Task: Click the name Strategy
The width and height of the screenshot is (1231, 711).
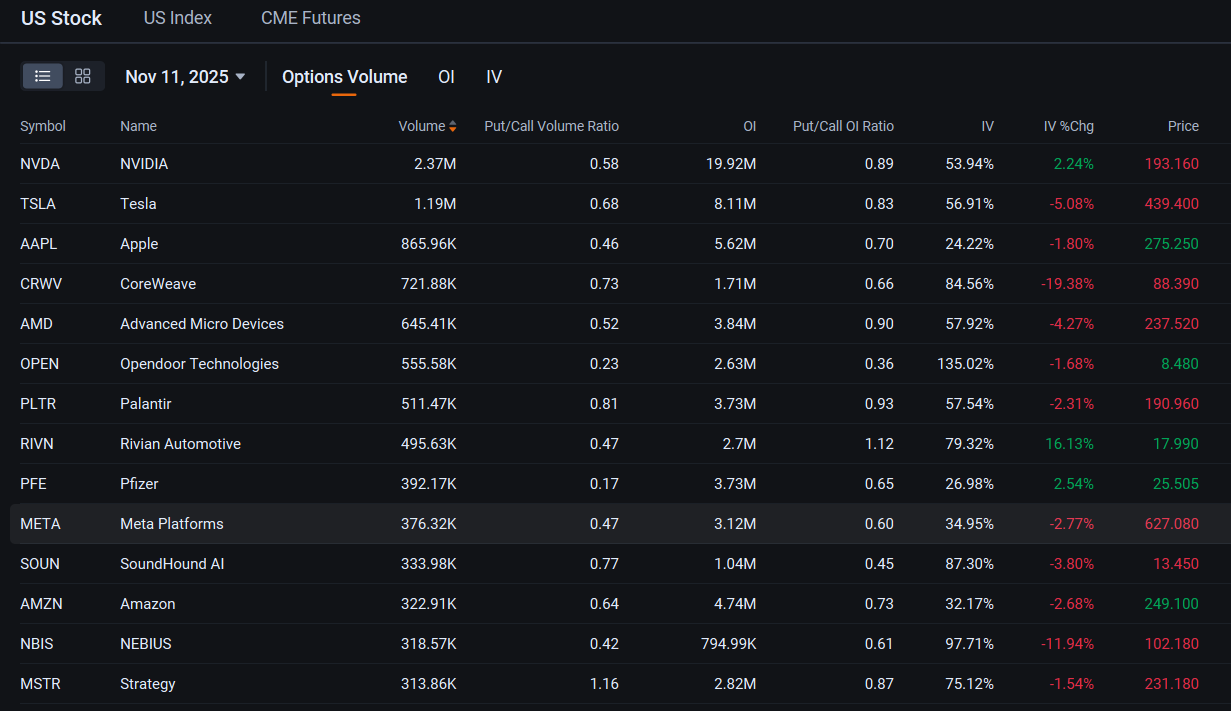Action: [148, 684]
